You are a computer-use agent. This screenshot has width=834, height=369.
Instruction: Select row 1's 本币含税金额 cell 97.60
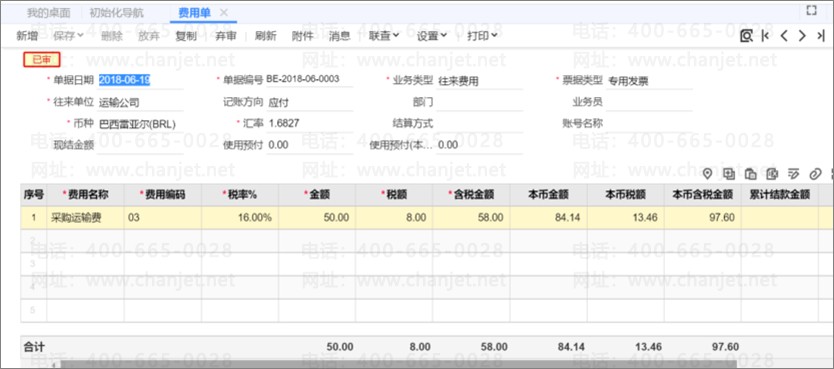(703, 218)
